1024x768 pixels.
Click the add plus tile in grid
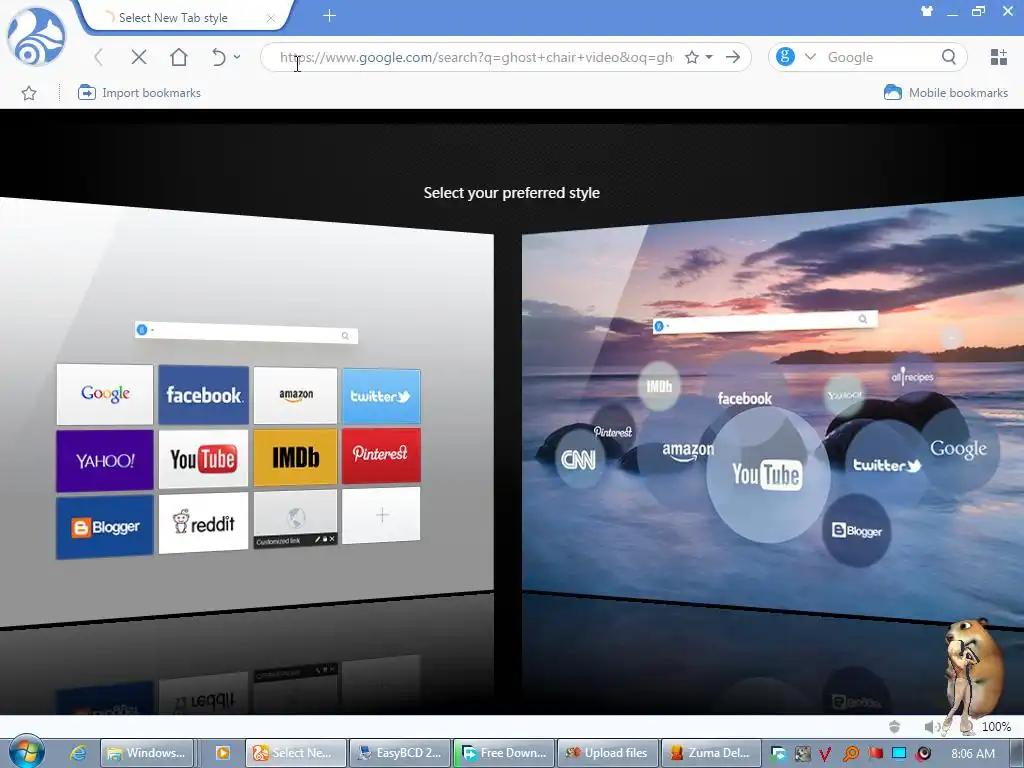(x=381, y=515)
